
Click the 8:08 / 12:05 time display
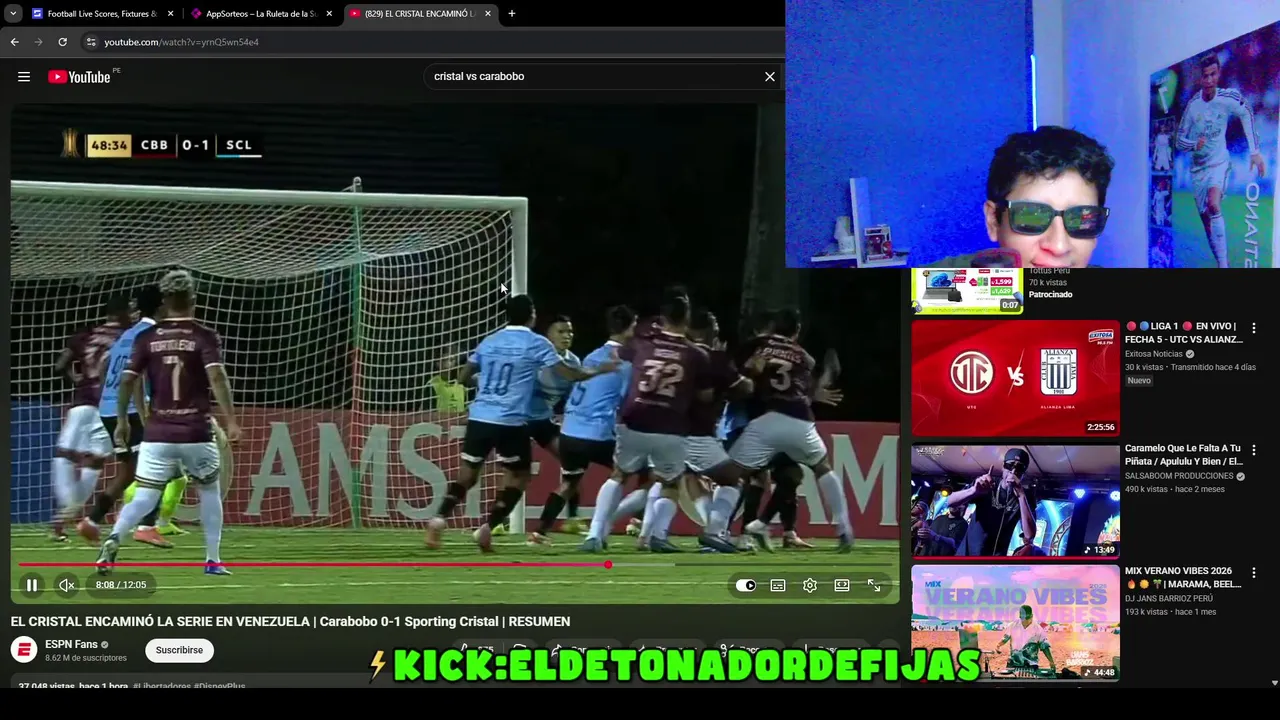point(121,585)
